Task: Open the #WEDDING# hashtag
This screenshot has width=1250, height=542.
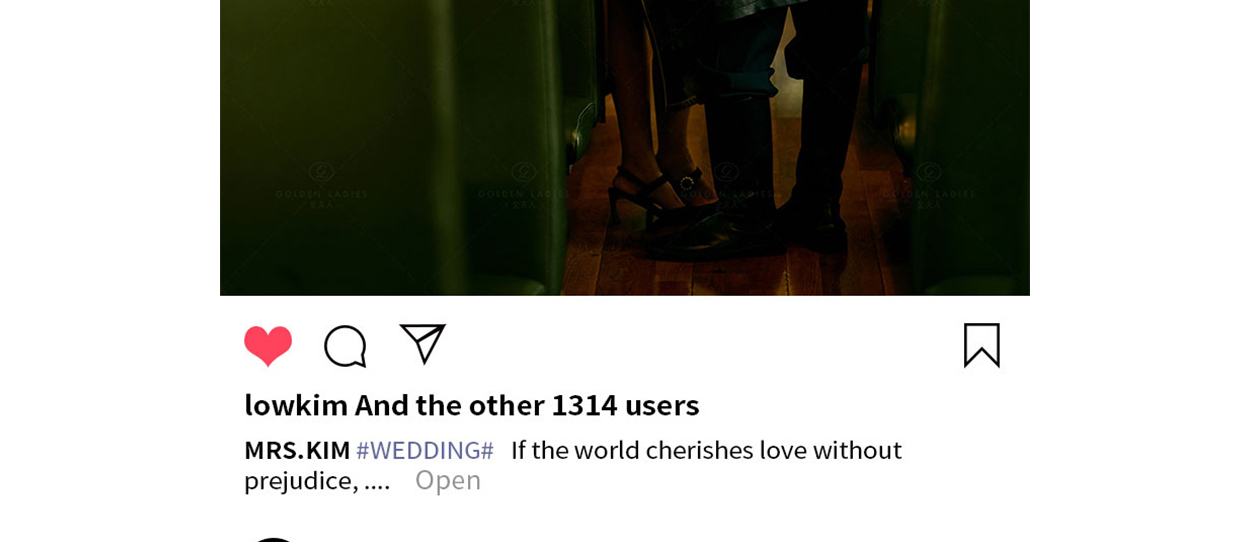Action: 425,450
